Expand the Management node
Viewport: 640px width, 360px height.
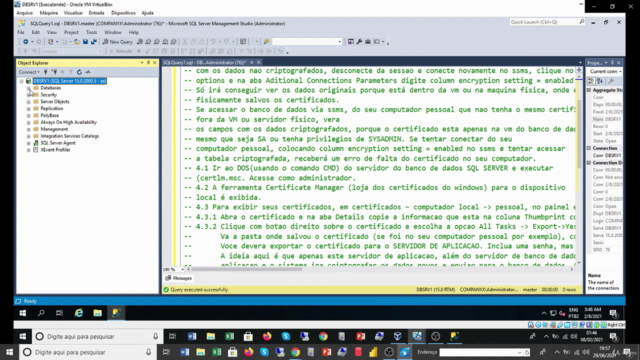point(29,129)
